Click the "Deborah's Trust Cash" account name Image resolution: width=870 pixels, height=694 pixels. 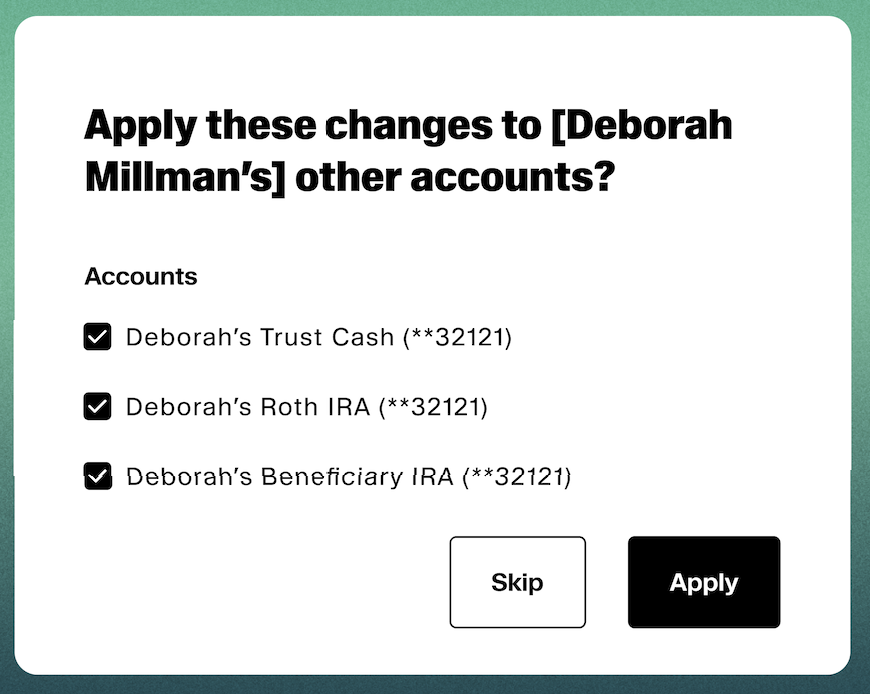click(260, 338)
